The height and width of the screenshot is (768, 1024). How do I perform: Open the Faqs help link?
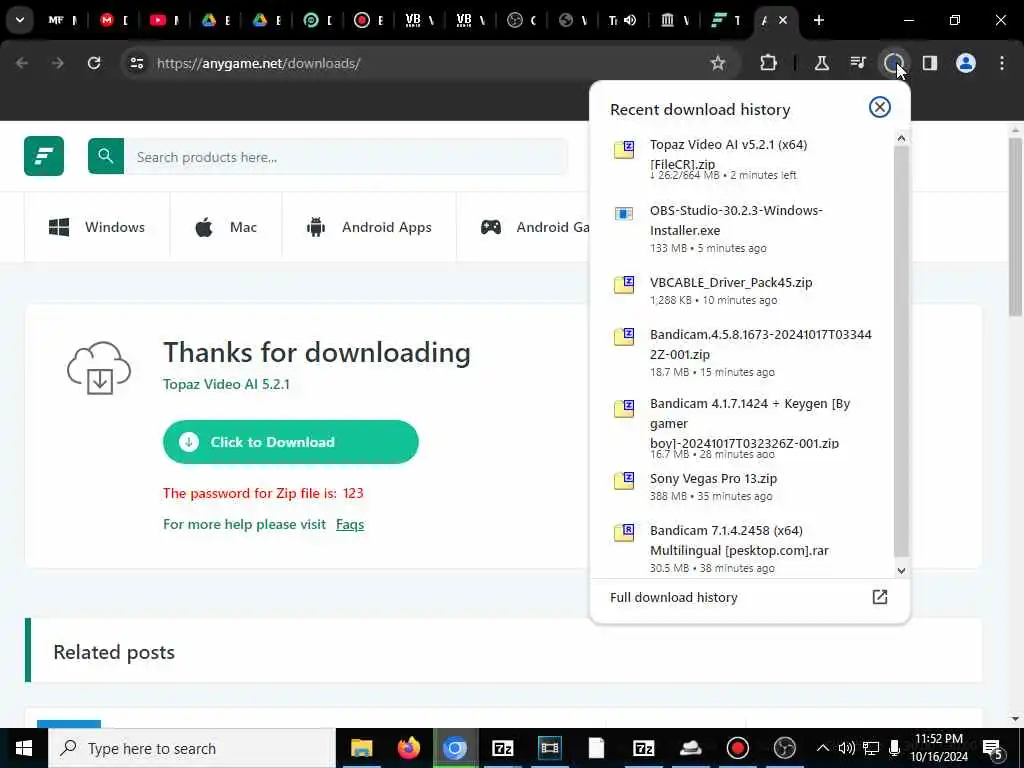click(x=349, y=524)
